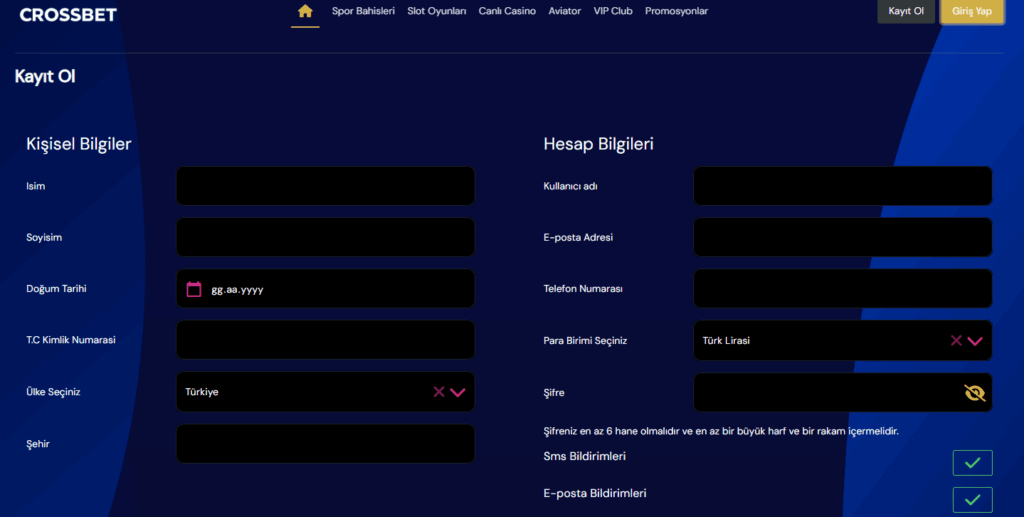The image size is (1024, 517).
Task: Click the Sms Bildirimleri label
Action: click(x=584, y=456)
